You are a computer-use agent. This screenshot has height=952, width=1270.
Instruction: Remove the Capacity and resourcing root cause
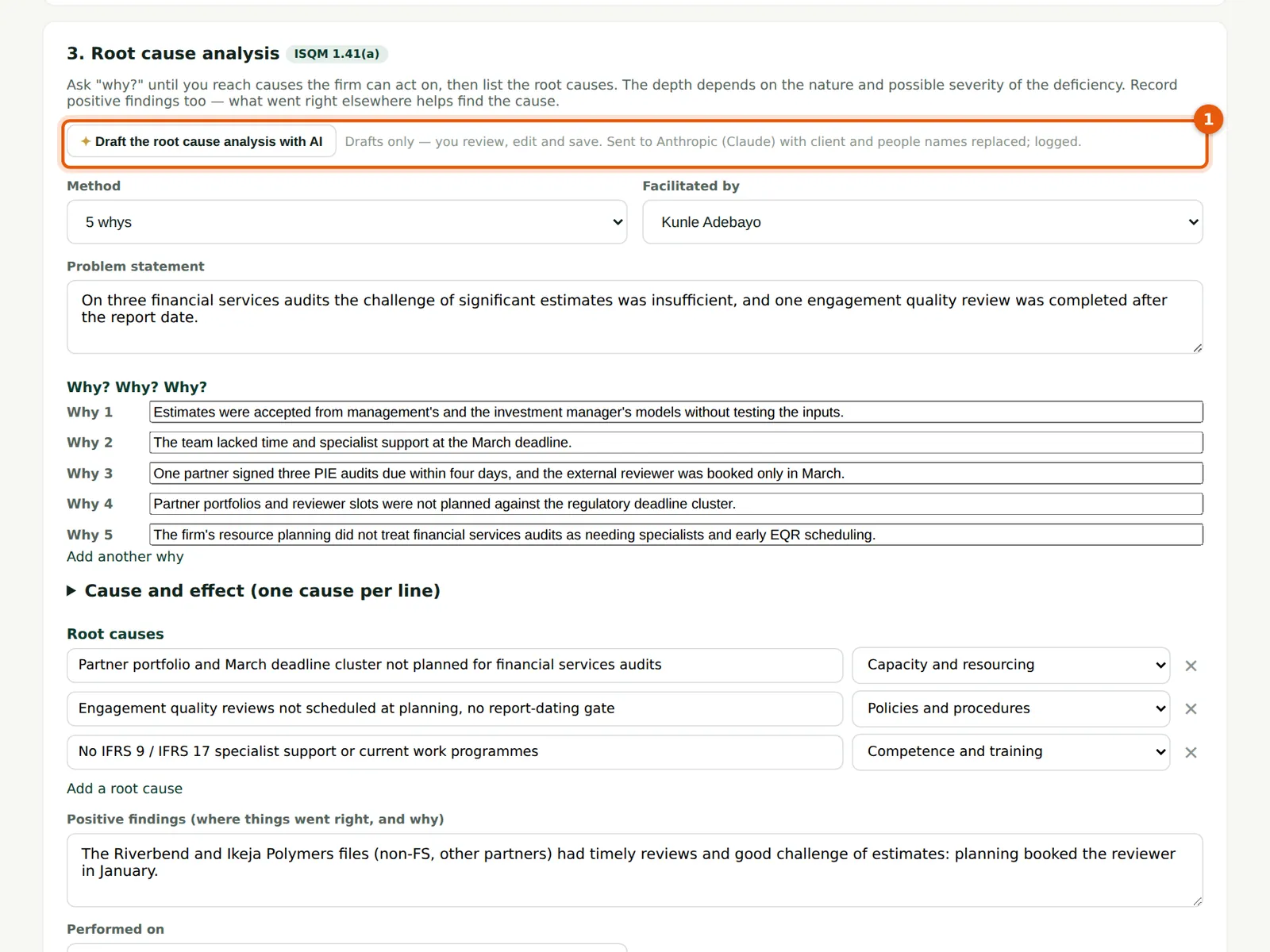[1191, 666]
